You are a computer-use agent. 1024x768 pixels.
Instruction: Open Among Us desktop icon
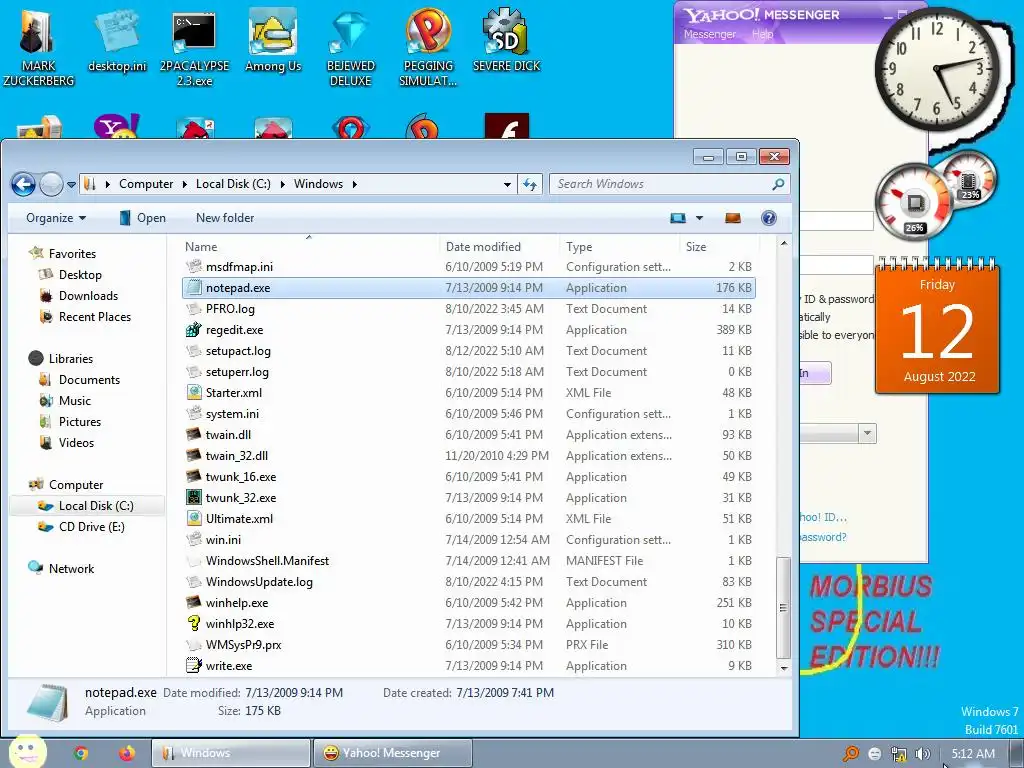(x=273, y=42)
